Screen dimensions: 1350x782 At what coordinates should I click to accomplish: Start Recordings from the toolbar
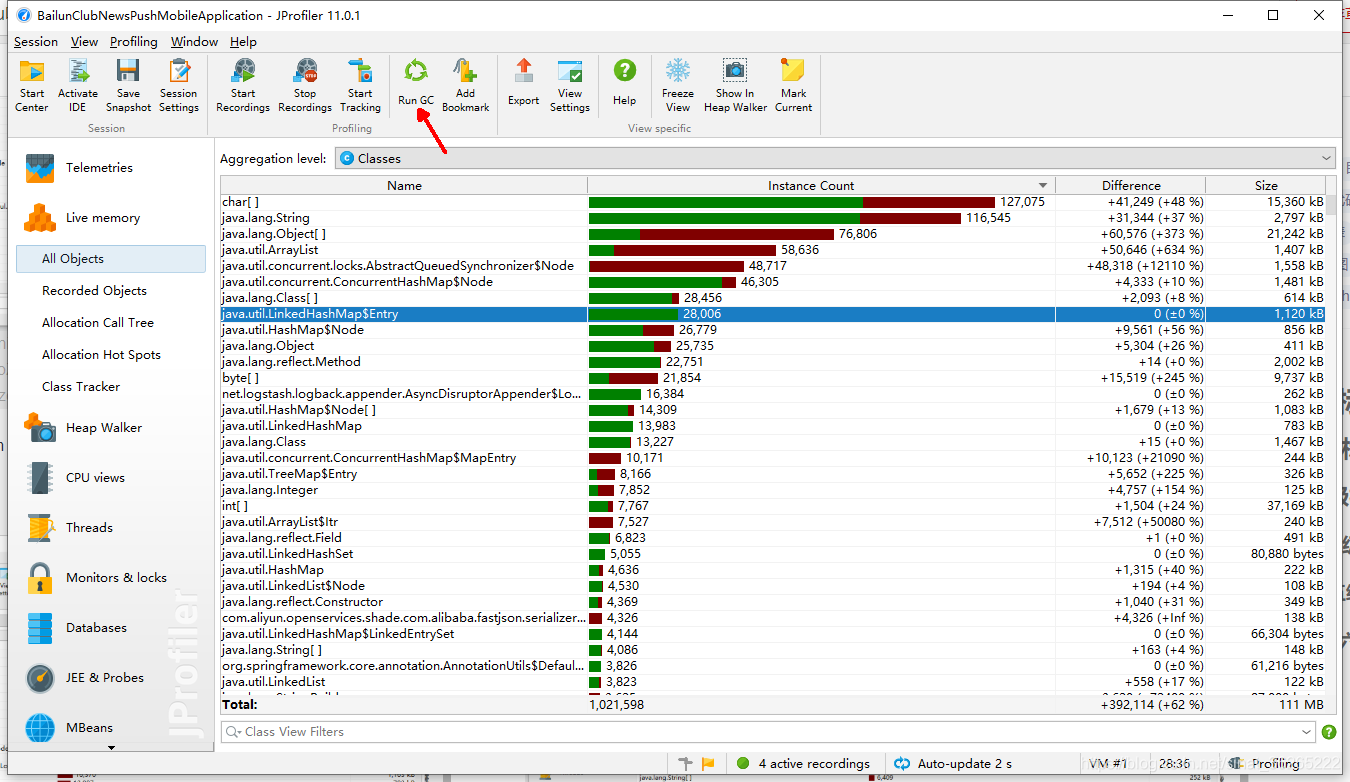(x=243, y=85)
